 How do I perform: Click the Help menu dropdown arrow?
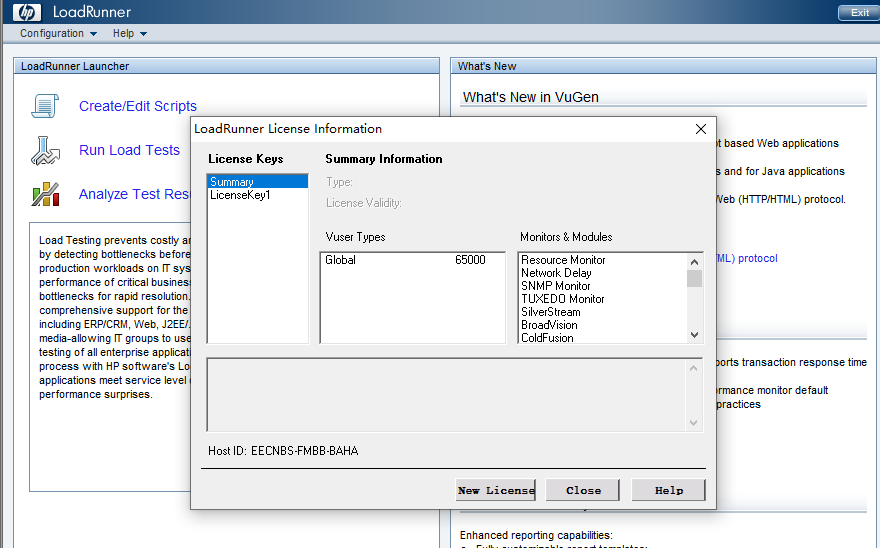[143, 34]
